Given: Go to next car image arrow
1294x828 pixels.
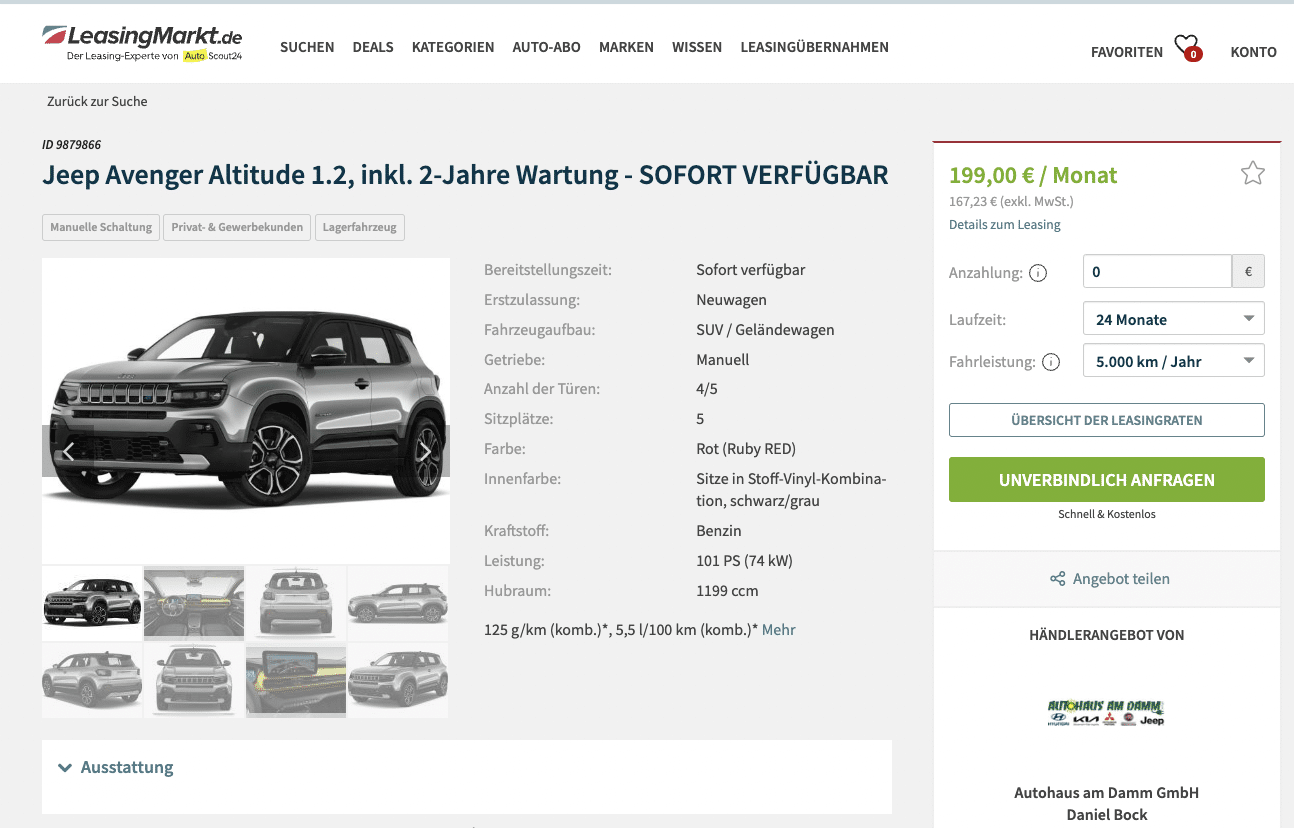Looking at the screenshot, I should 424,451.
